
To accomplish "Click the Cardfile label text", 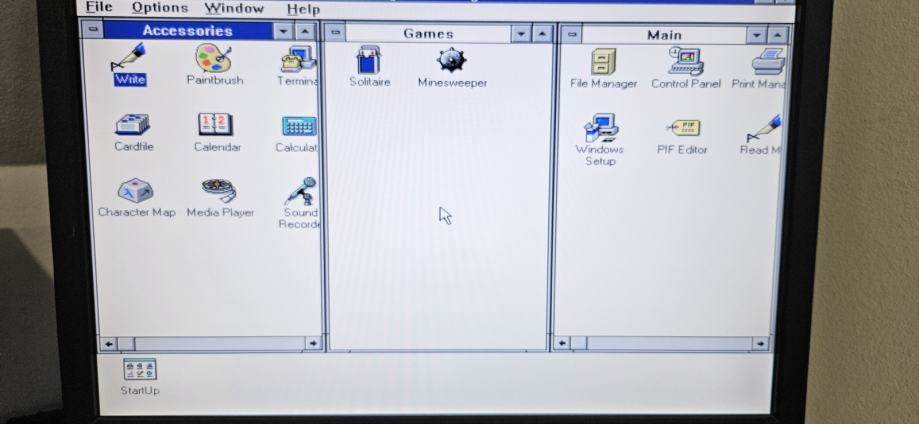I will point(134,146).
